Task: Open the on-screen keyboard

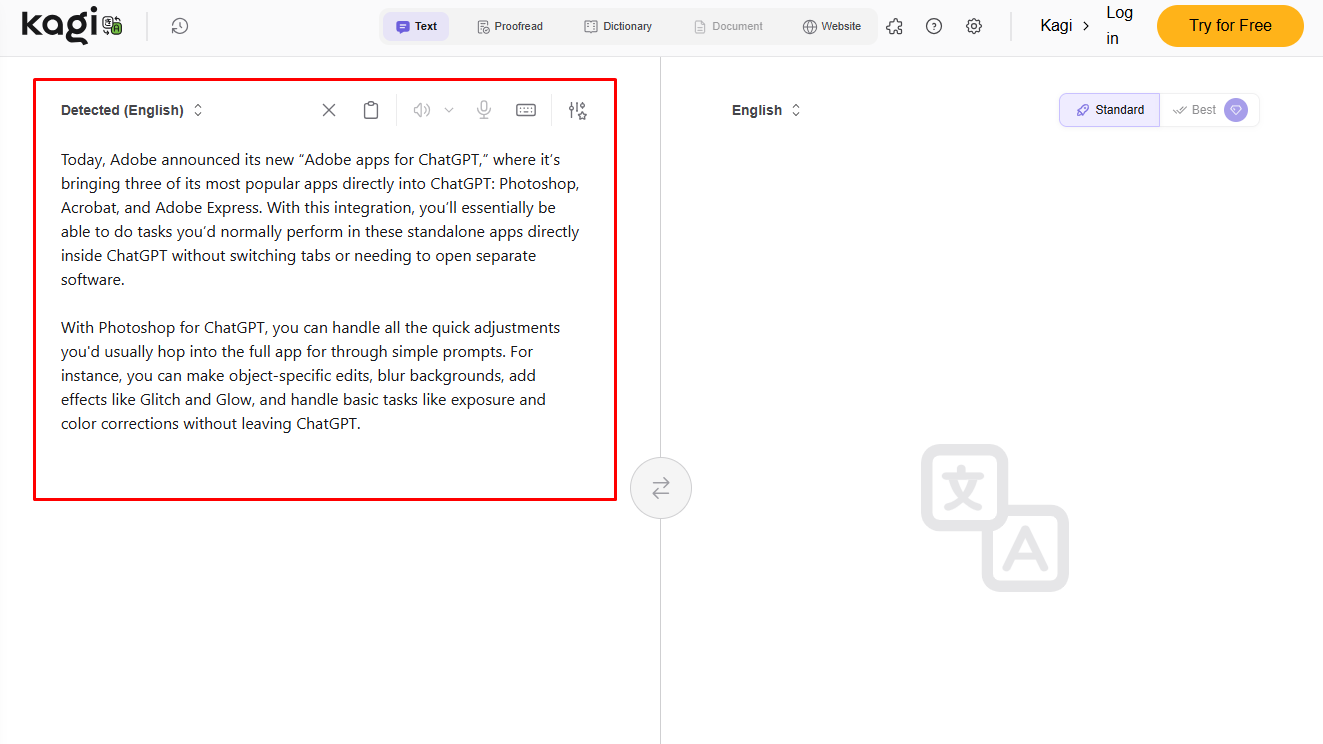Action: tap(526, 110)
